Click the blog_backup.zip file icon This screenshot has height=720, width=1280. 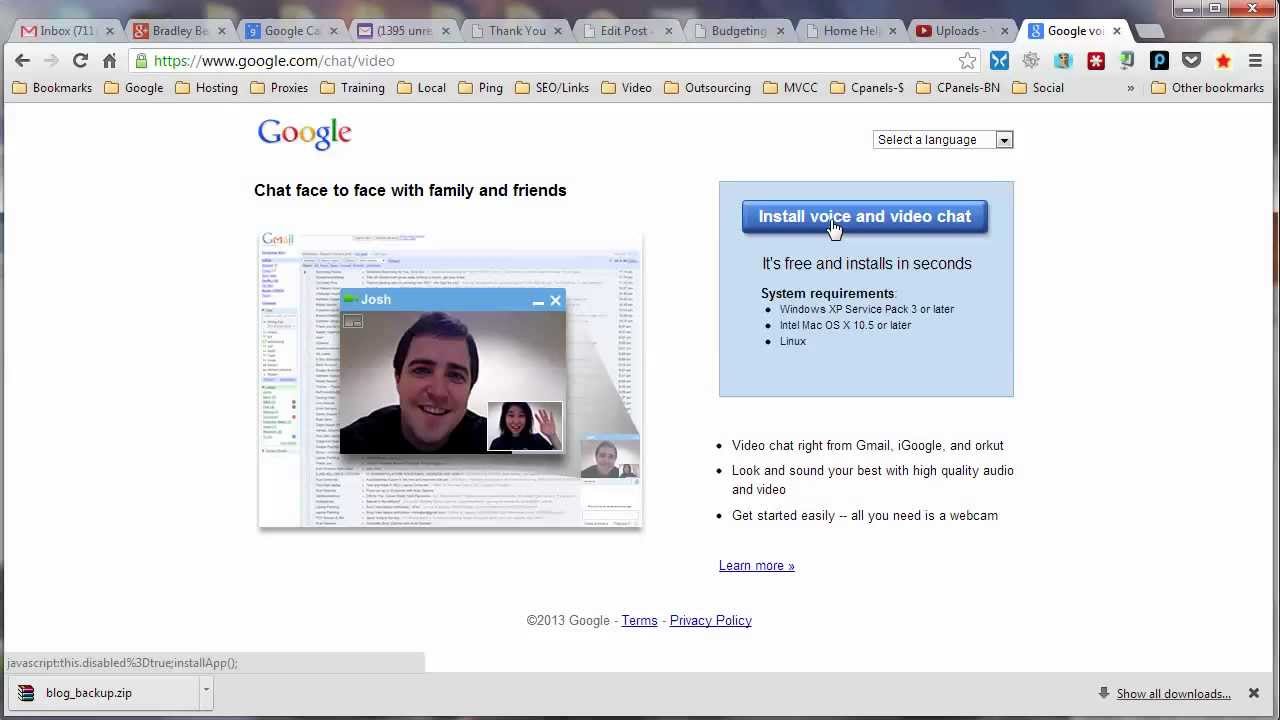coord(26,693)
